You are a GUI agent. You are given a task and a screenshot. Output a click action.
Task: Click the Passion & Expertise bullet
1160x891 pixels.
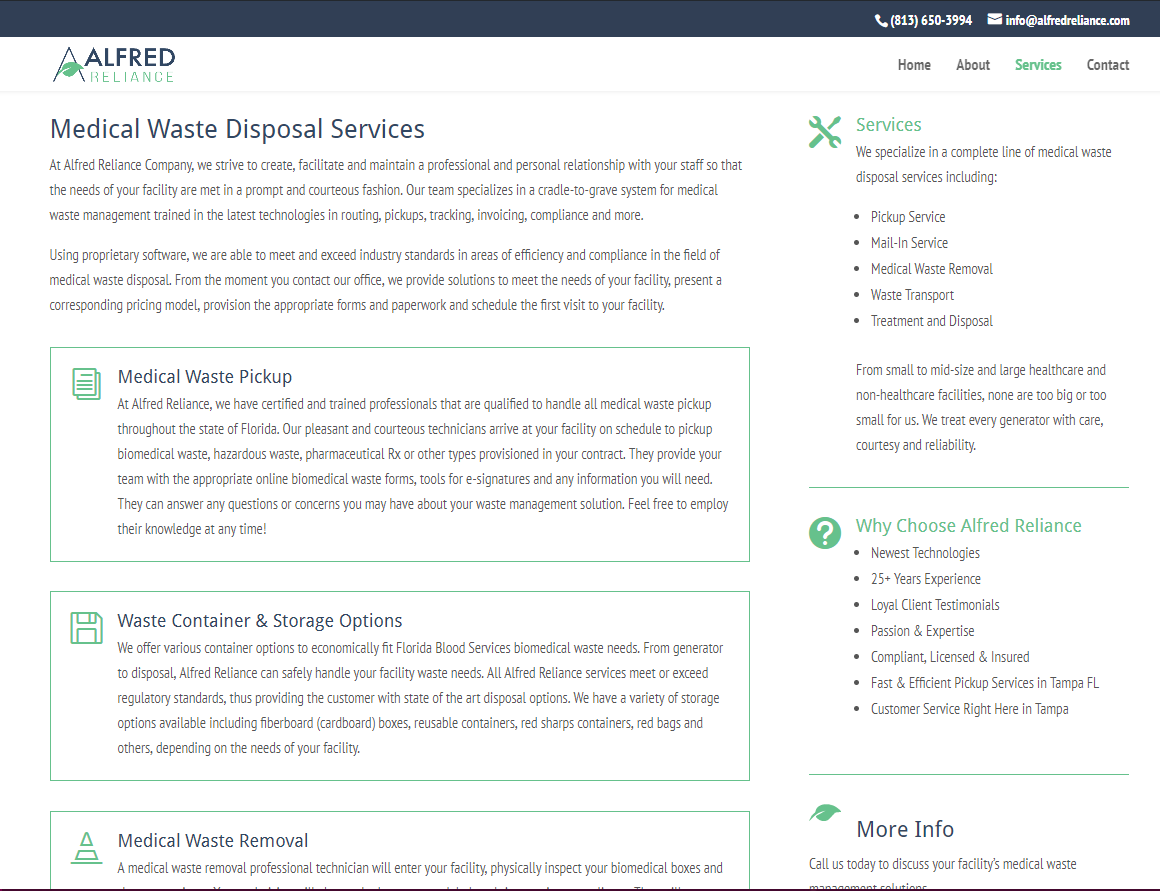[x=923, y=631]
